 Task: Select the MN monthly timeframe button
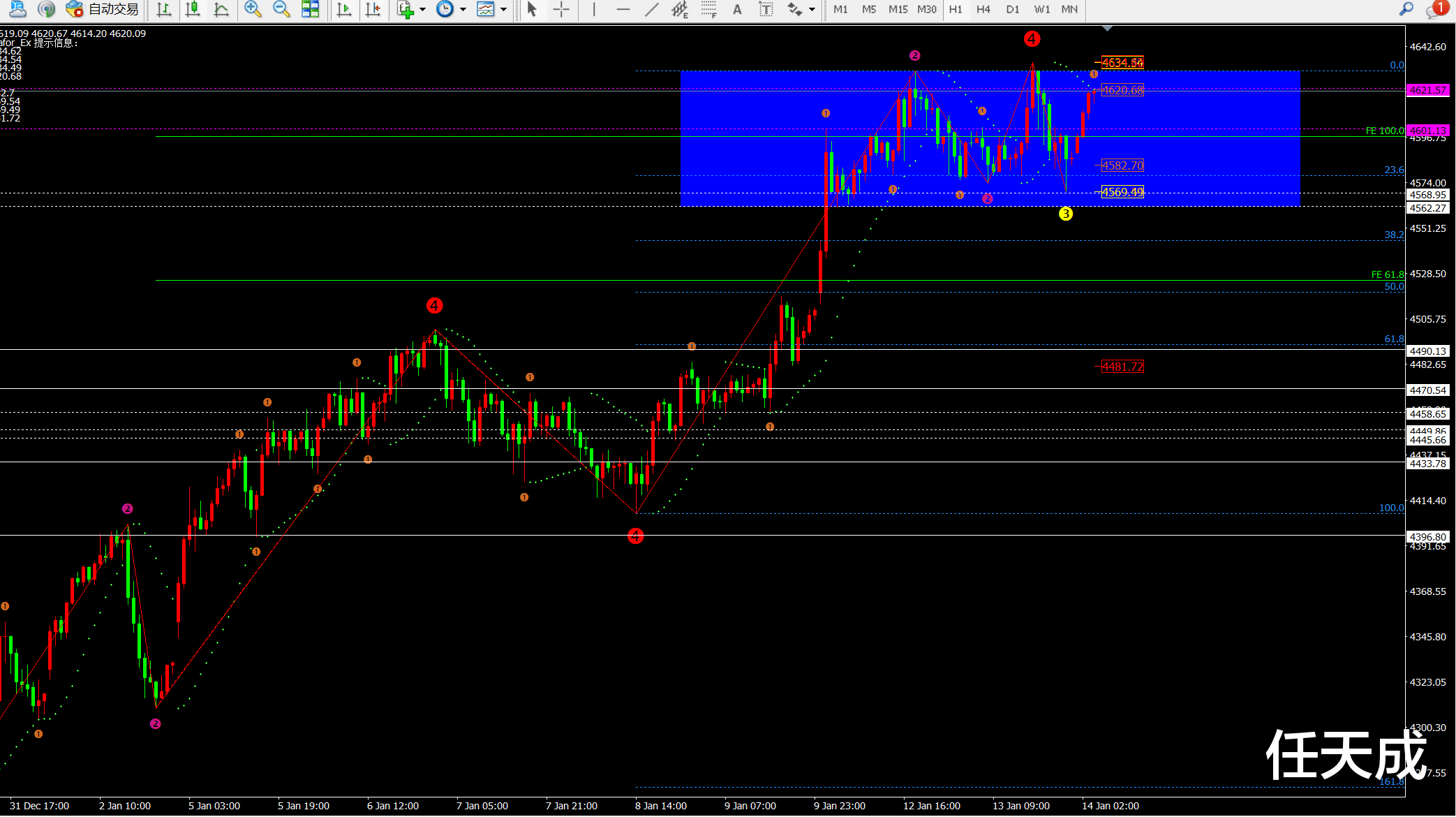pos(1069,9)
